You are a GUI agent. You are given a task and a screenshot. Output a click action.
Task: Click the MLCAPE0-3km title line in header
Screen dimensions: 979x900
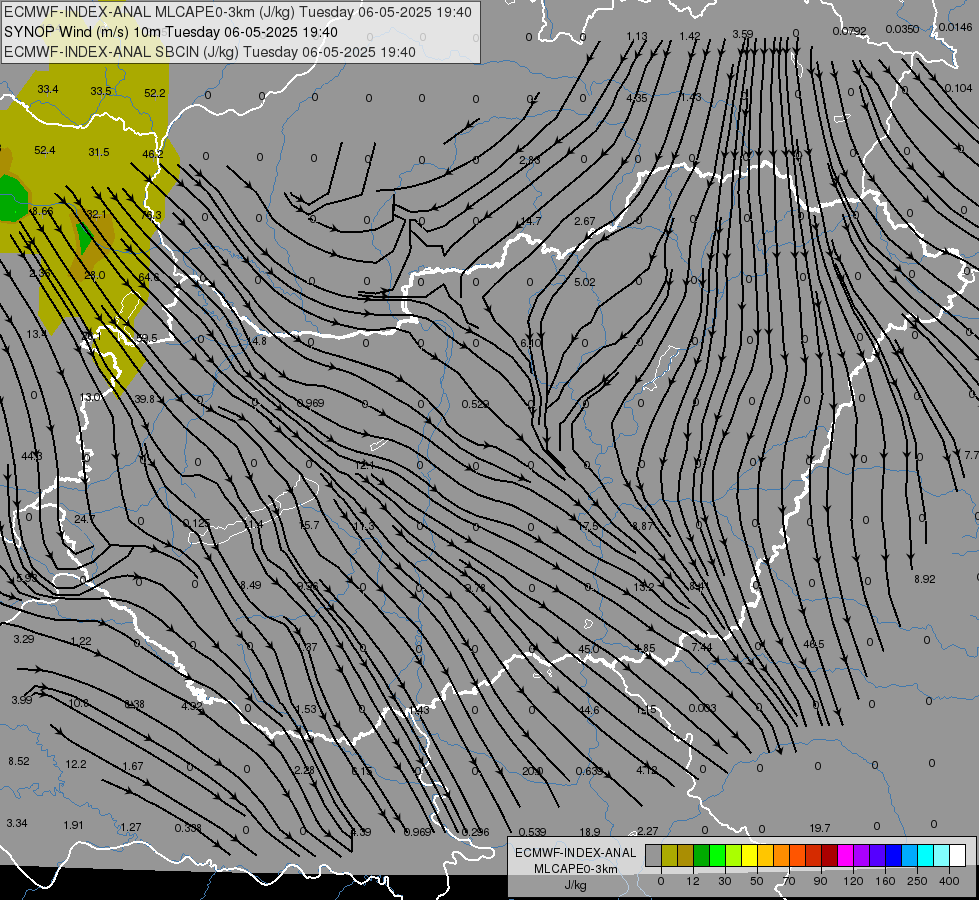click(238, 12)
